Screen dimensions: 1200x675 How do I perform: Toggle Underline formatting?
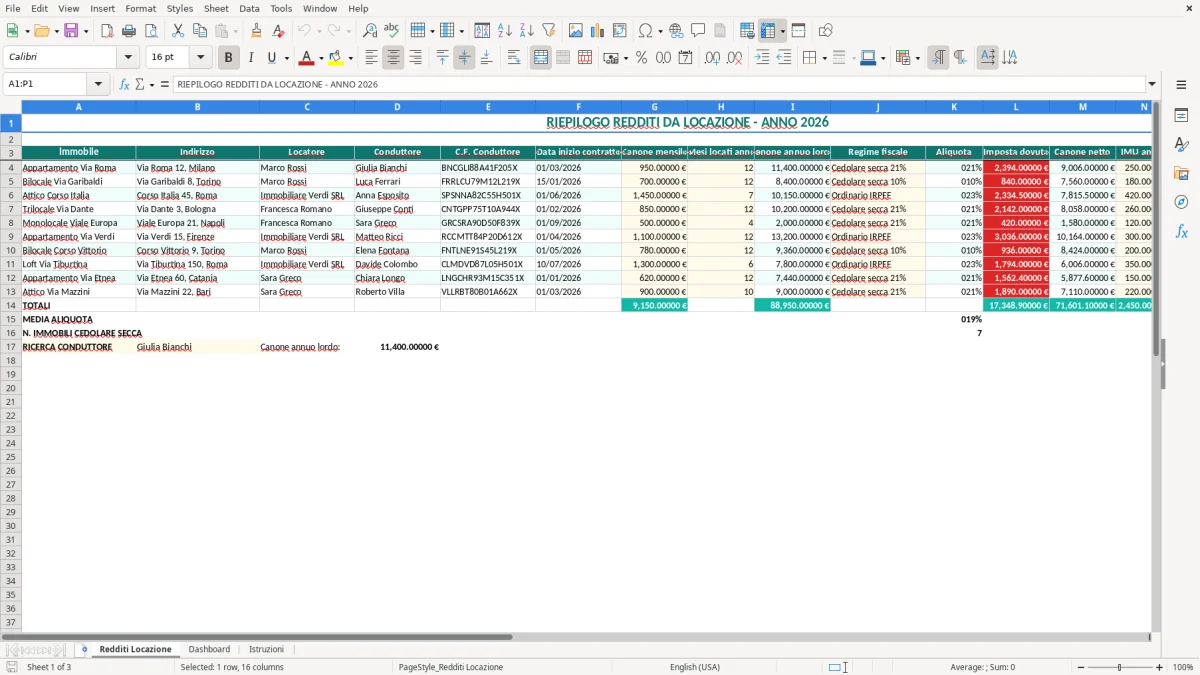[271, 58]
